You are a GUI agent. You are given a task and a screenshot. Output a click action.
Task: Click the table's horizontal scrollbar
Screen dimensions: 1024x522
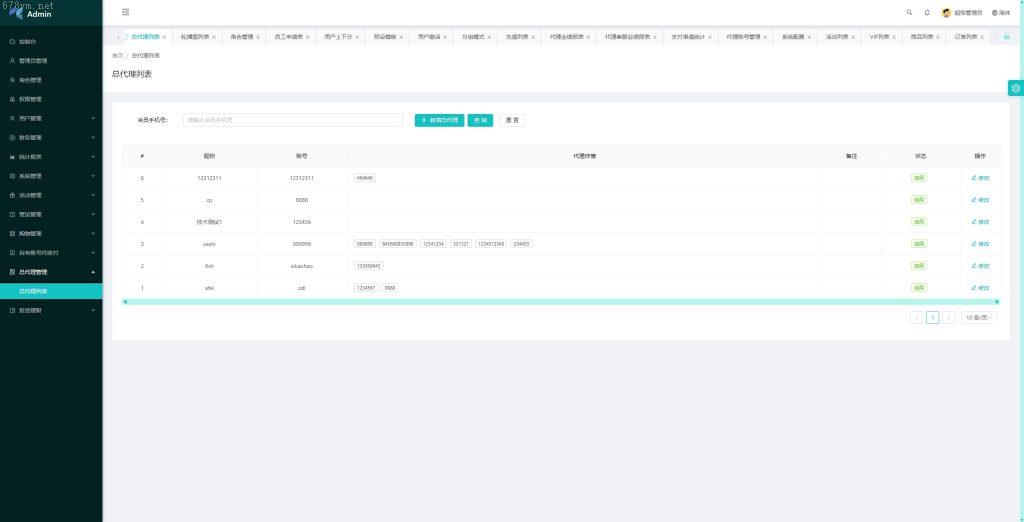561,302
